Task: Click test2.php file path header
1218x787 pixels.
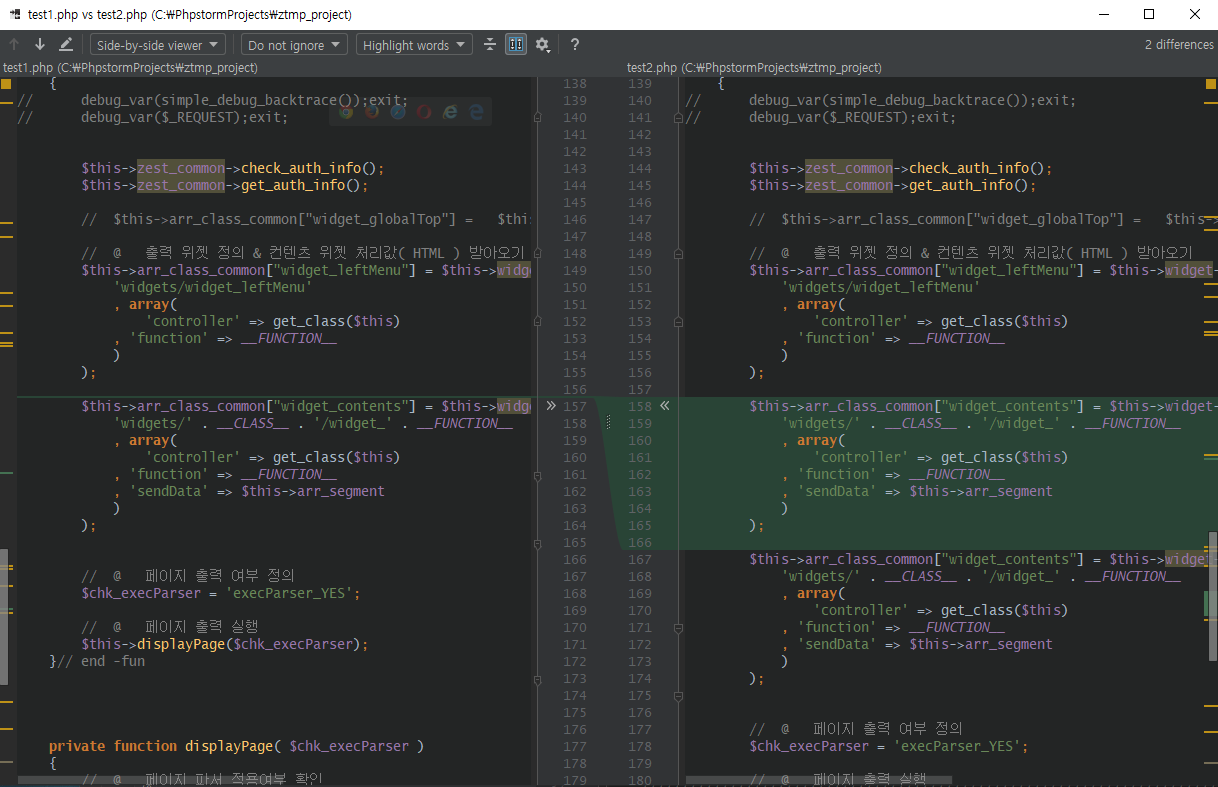Action: 754,68
